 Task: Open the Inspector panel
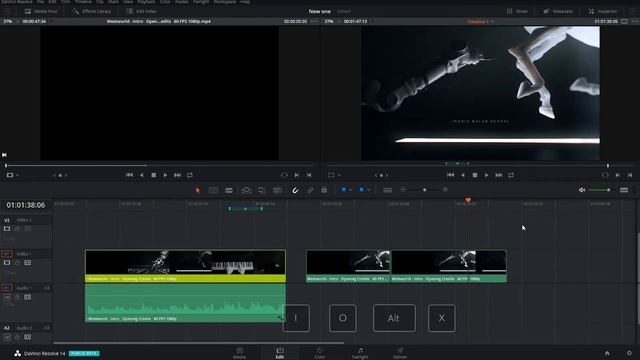coord(603,11)
